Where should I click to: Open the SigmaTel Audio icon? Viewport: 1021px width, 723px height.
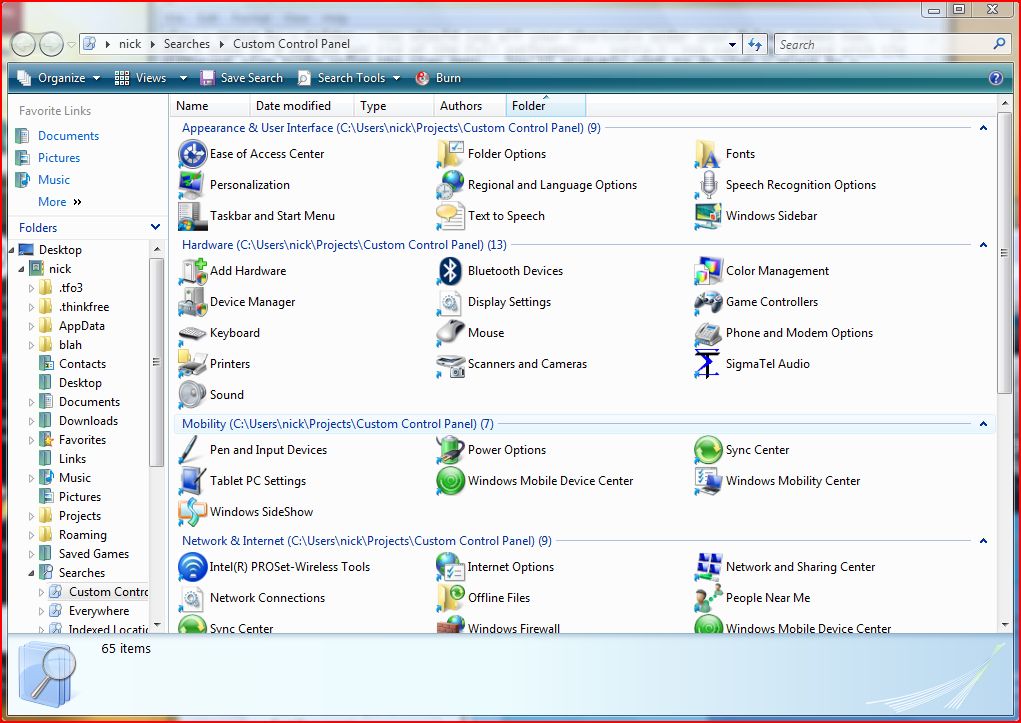coord(708,364)
